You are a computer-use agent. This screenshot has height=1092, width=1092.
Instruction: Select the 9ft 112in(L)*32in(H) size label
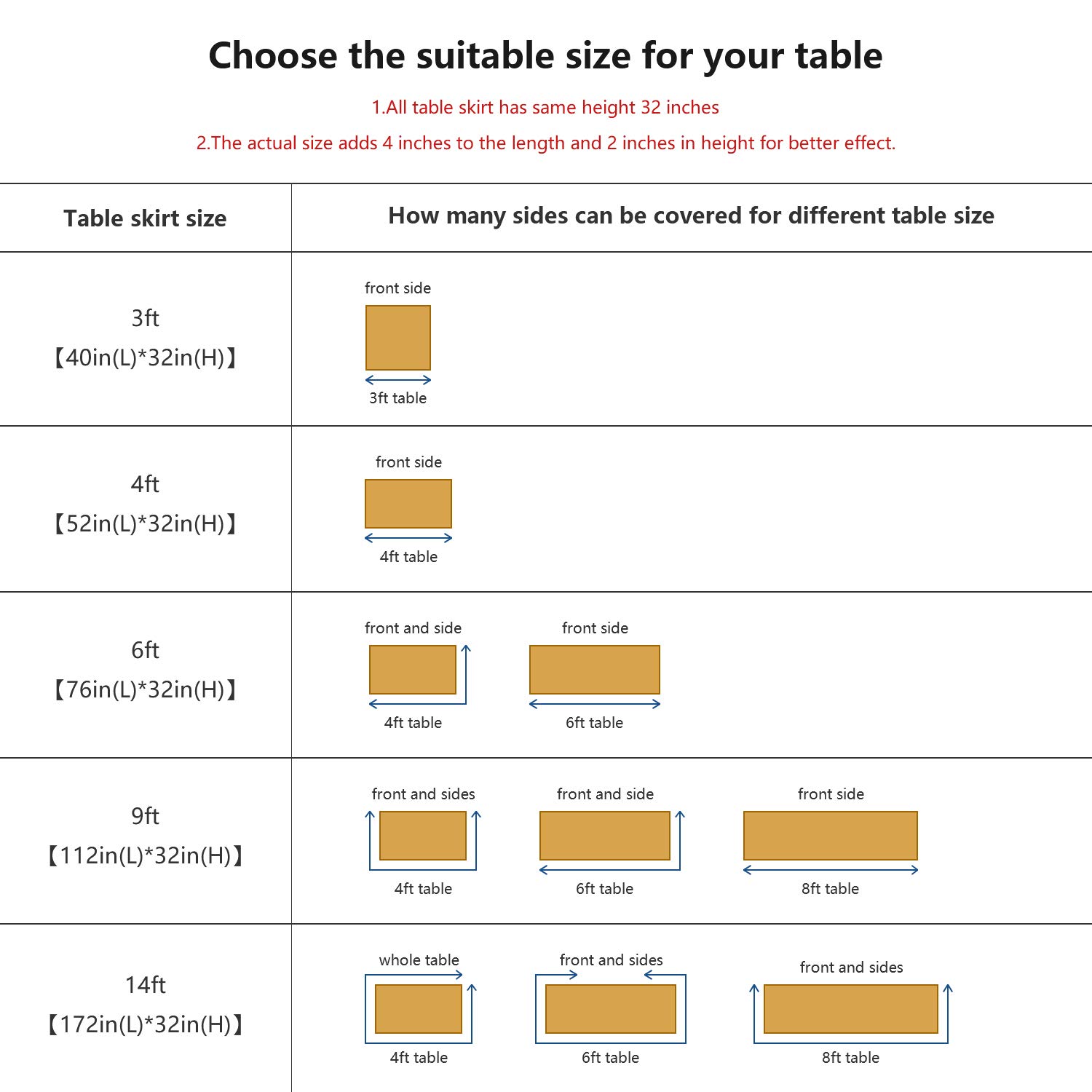[145, 836]
